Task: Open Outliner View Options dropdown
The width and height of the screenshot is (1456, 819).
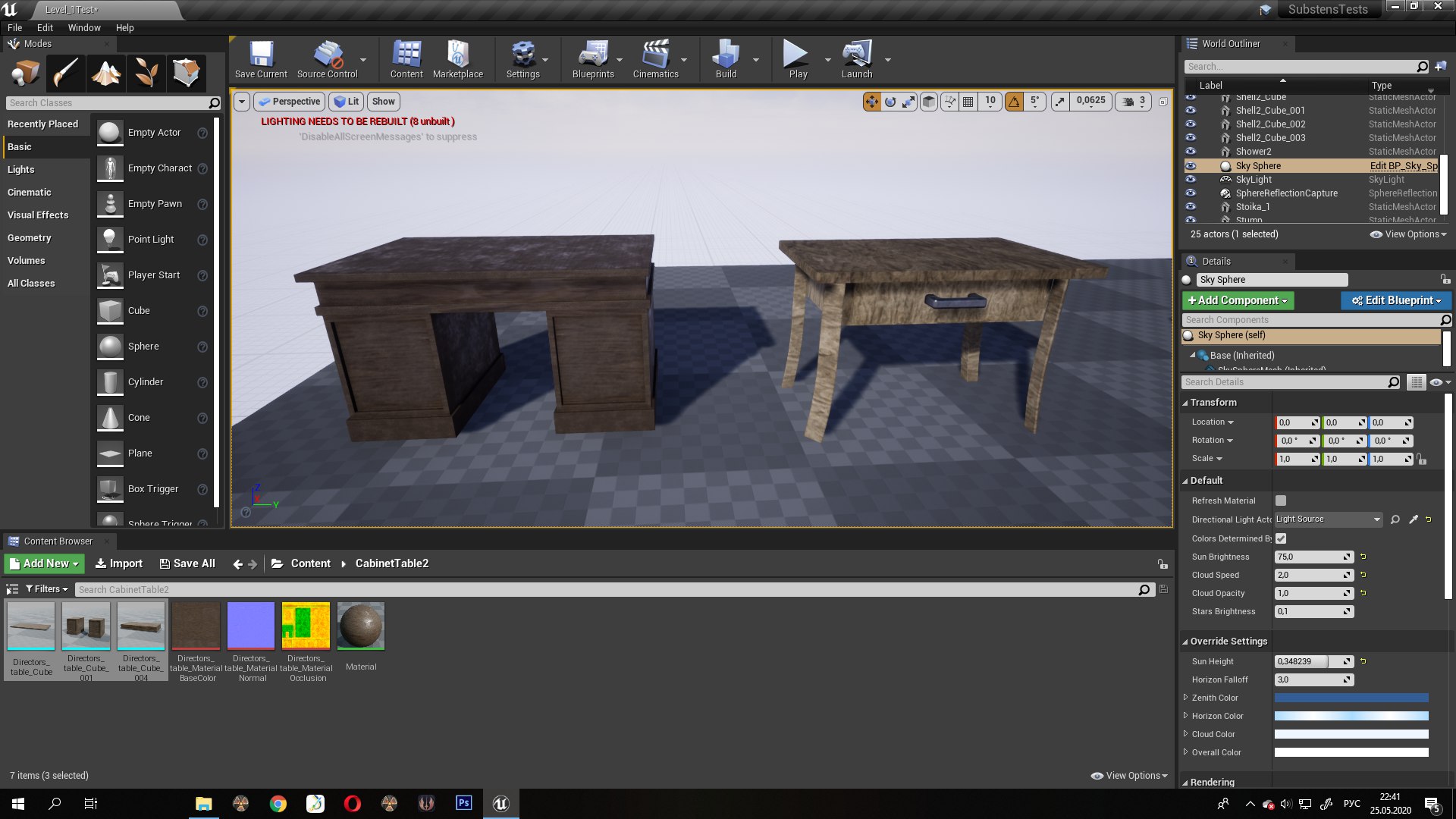Action: pyautogui.click(x=1408, y=234)
